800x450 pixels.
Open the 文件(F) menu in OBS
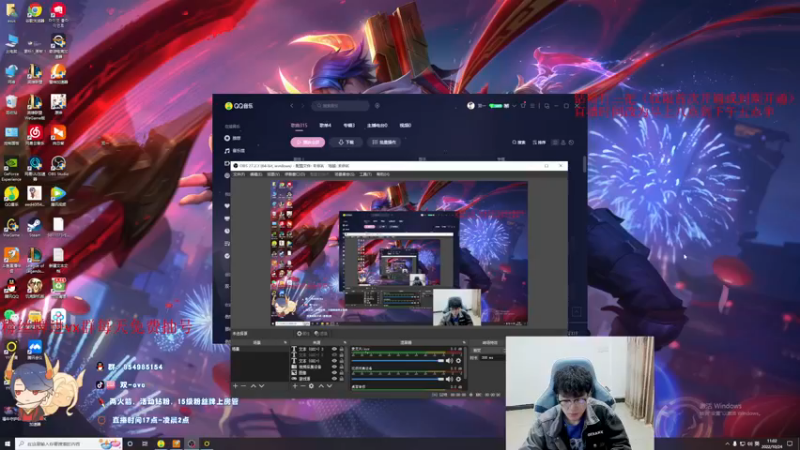coord(239,174)
